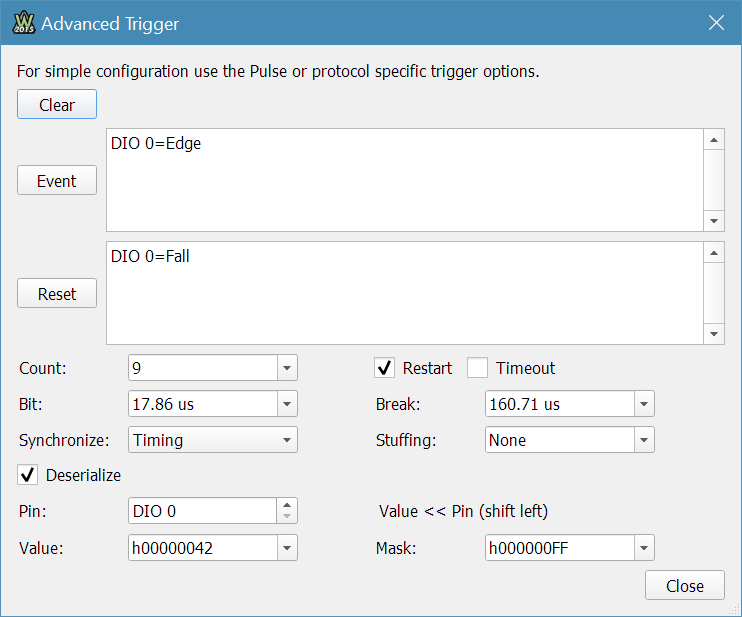Open the Count dropdown
Screen dimensions: 742x617
coord(287,368)
